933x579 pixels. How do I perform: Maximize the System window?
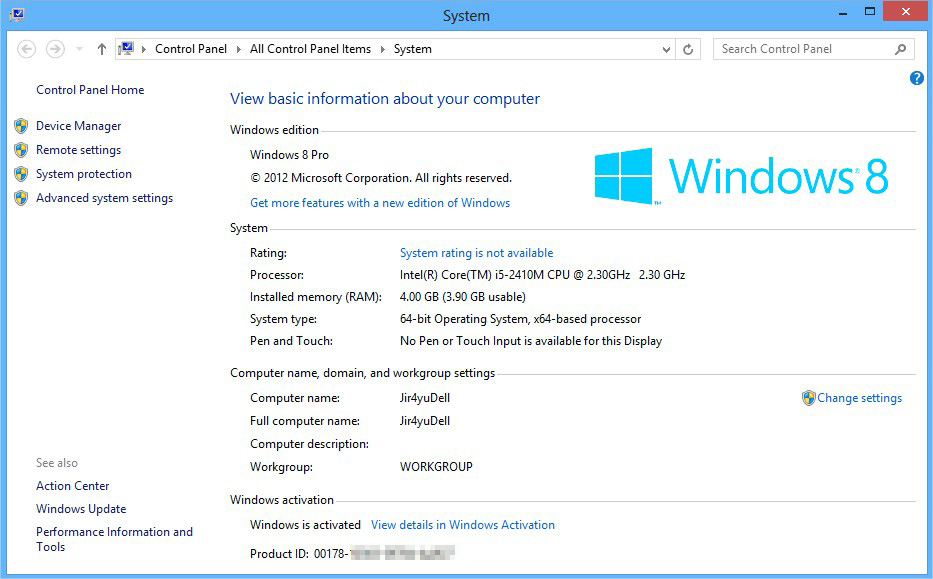click(x=870, y=12)
